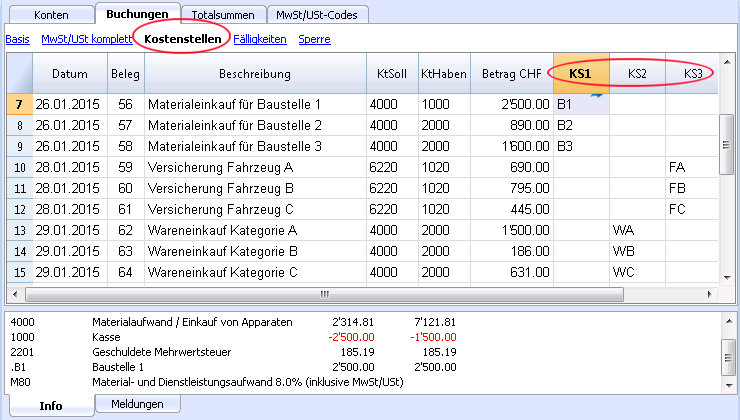Click cell 'Wareneinkauf Kategorie C'
Viewport: 740px width, 420px height.
coord(255,272)
